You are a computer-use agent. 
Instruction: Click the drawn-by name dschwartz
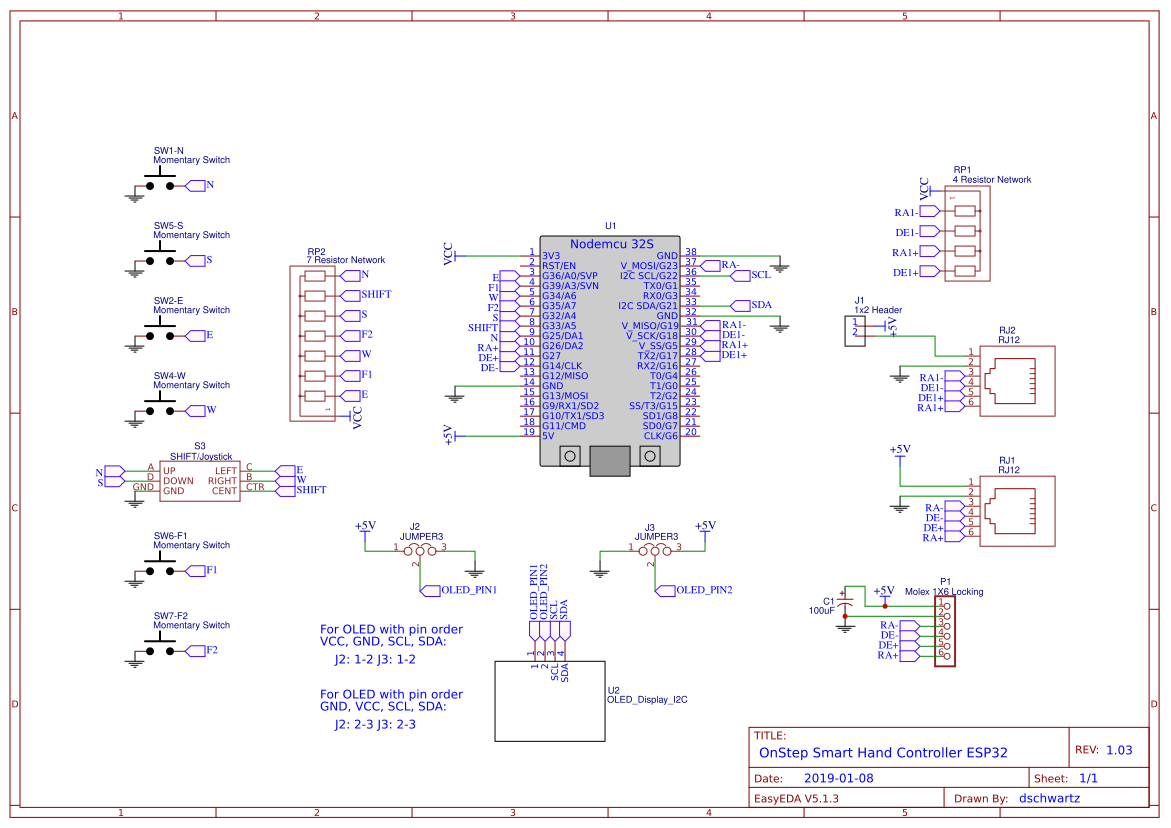[1049, 798]
